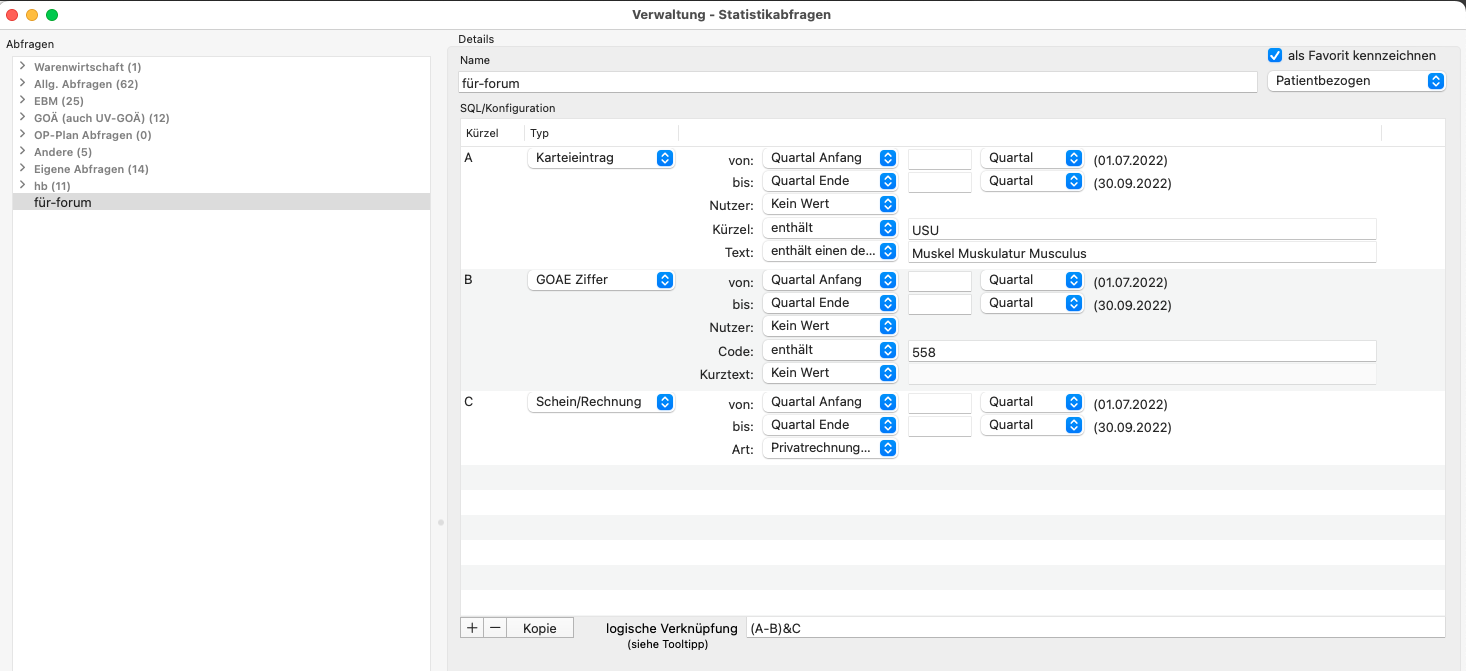Click row B 'von' offset number field
The height and width of the screenshot is (671, 1466).
pos(940,281)
